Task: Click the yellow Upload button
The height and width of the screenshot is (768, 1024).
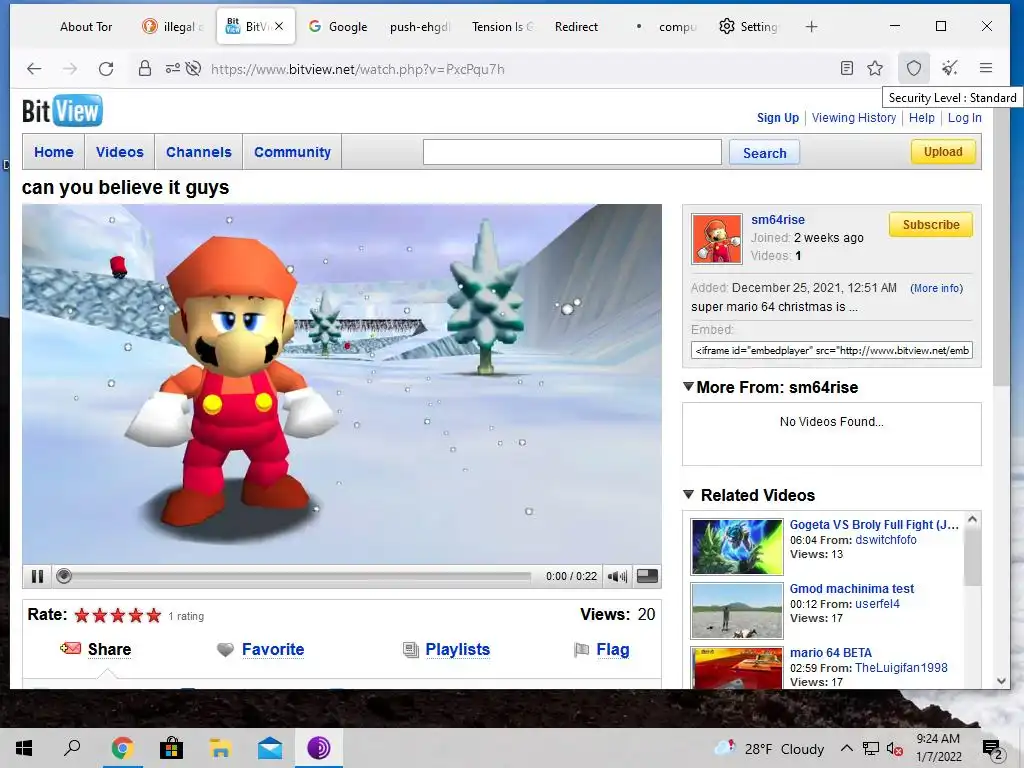Action: (x=943, y=152)
